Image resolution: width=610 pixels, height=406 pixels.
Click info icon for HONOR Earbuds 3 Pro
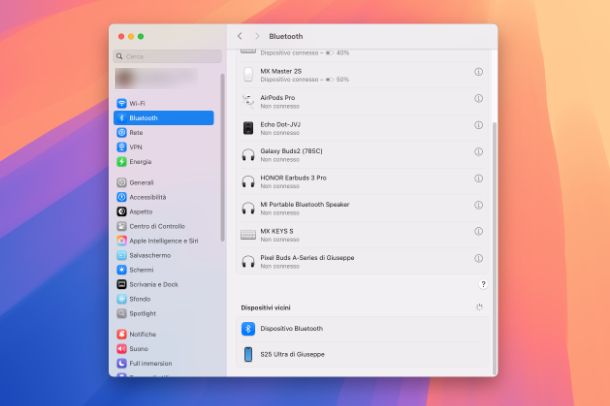pyautogui.click(x=478, y=180)
